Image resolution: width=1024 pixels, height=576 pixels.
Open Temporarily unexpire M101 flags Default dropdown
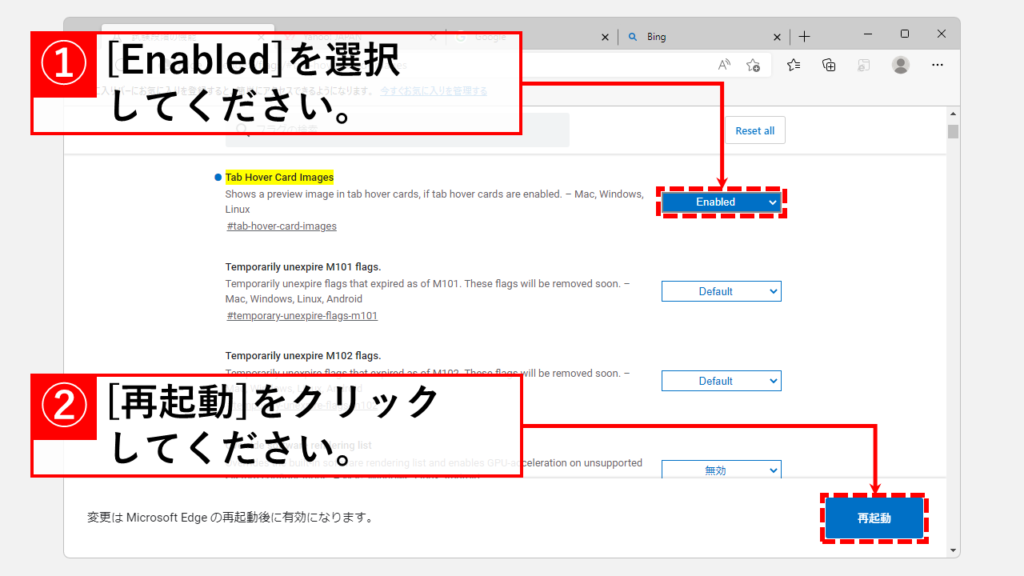click(x=721, y=291)
